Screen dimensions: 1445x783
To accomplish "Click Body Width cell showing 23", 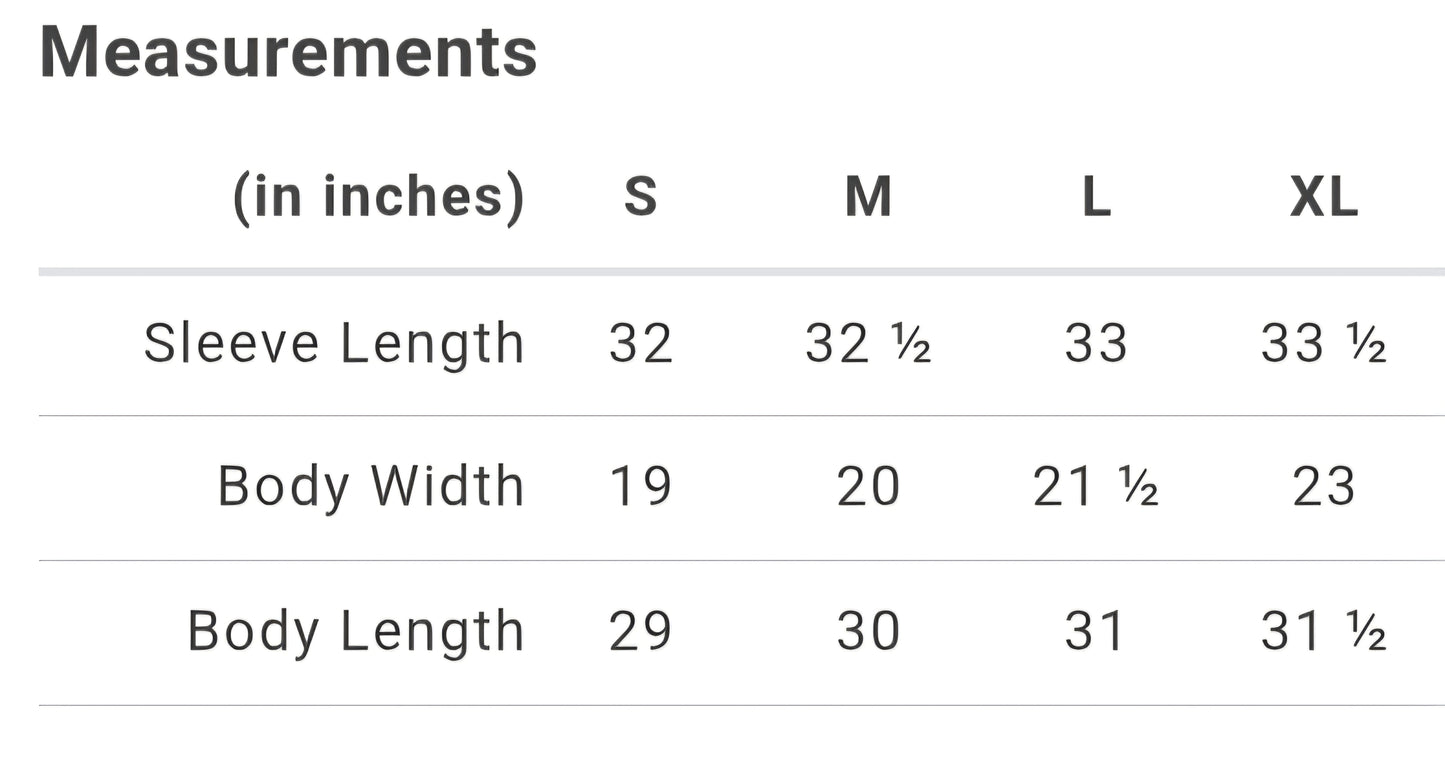I will coord(1323,488).
